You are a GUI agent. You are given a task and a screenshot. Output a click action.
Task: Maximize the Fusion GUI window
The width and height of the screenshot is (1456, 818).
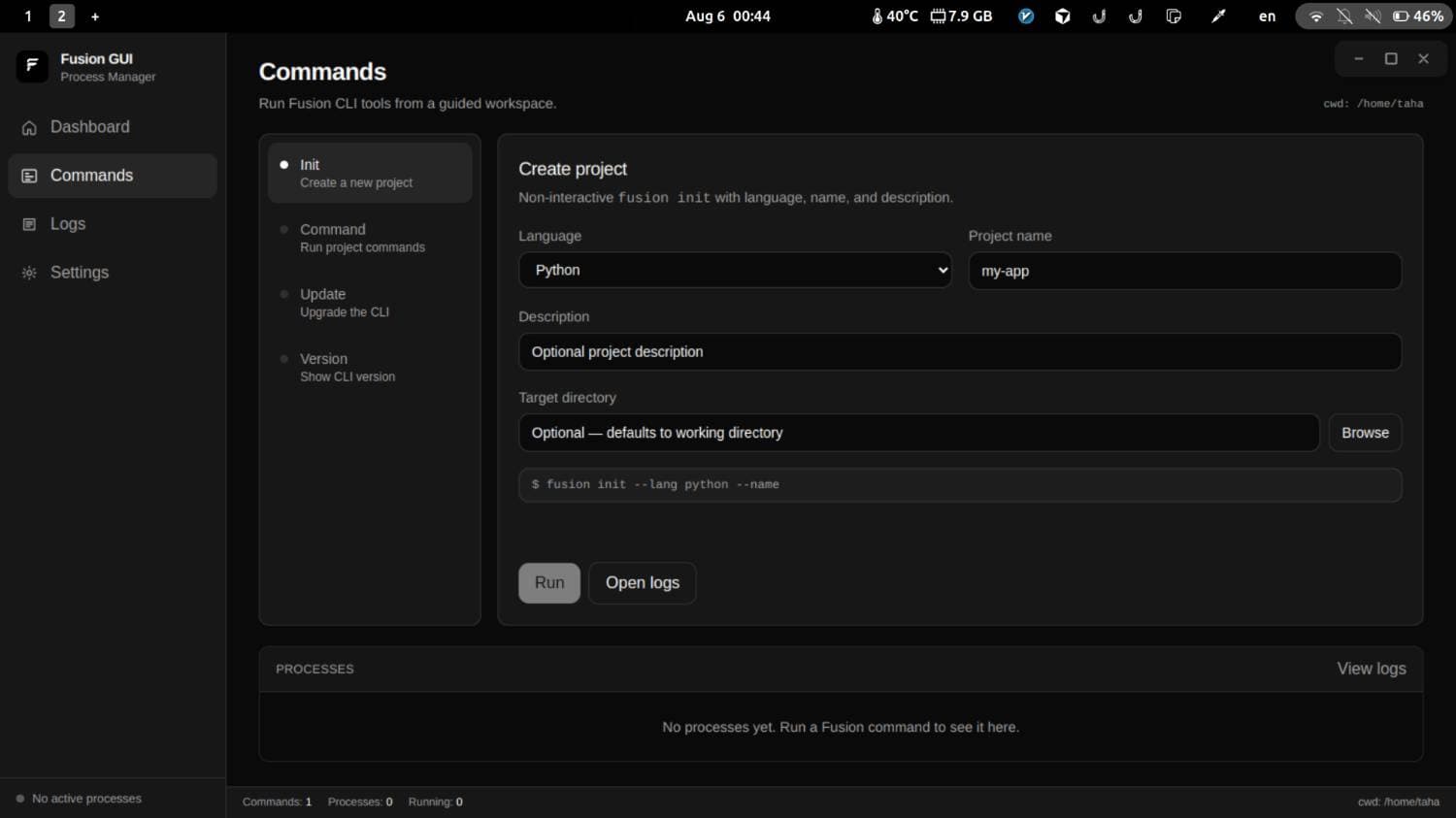click(x=1391, y=59)
